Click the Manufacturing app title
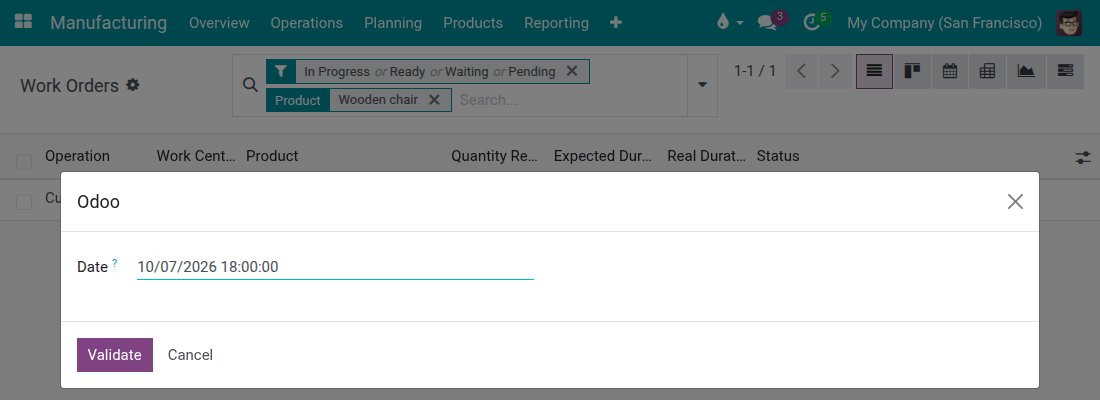This screenshot has width=1100, height=400. pos(109,22)
